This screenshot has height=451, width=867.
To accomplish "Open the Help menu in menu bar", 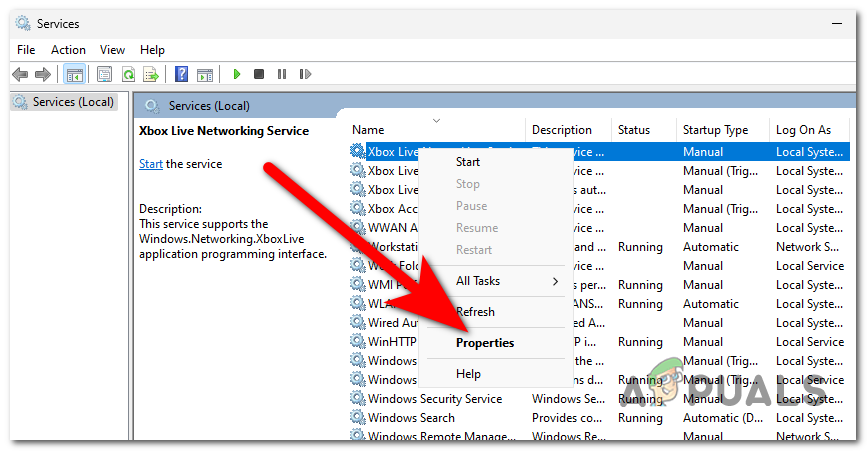I will 152,50.
